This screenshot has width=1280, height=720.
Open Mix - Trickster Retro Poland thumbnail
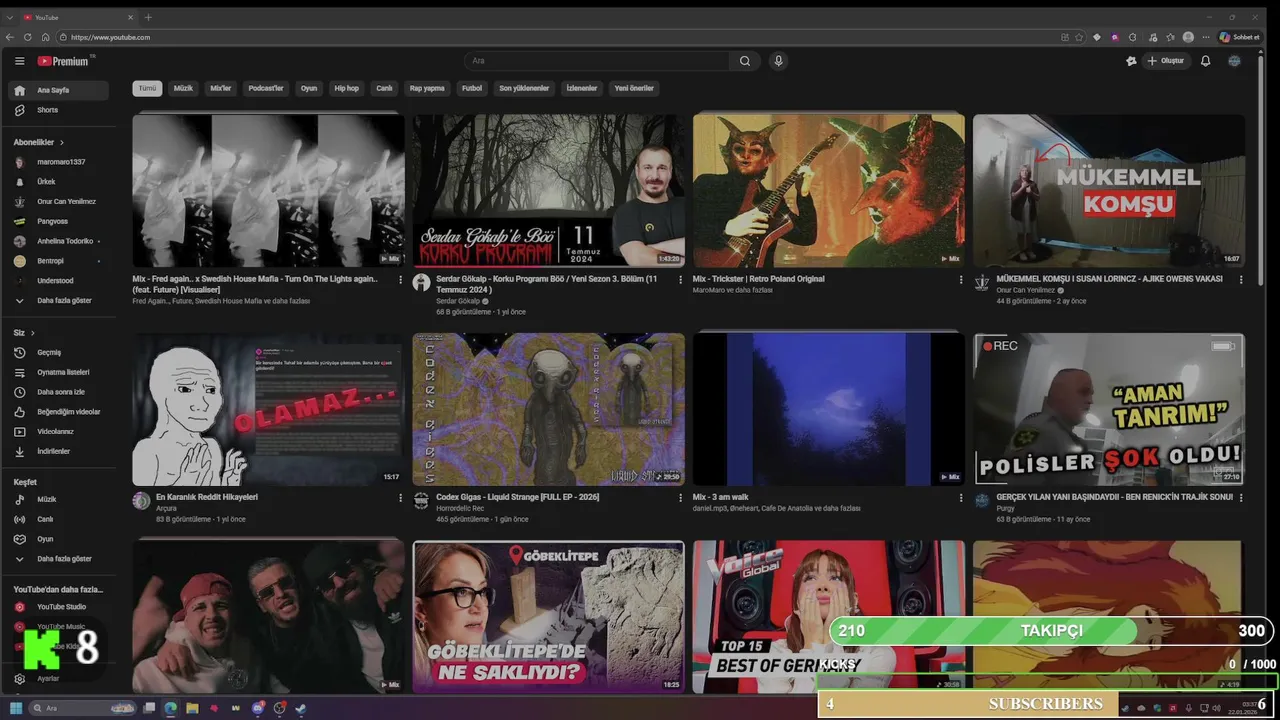point(829,190)
